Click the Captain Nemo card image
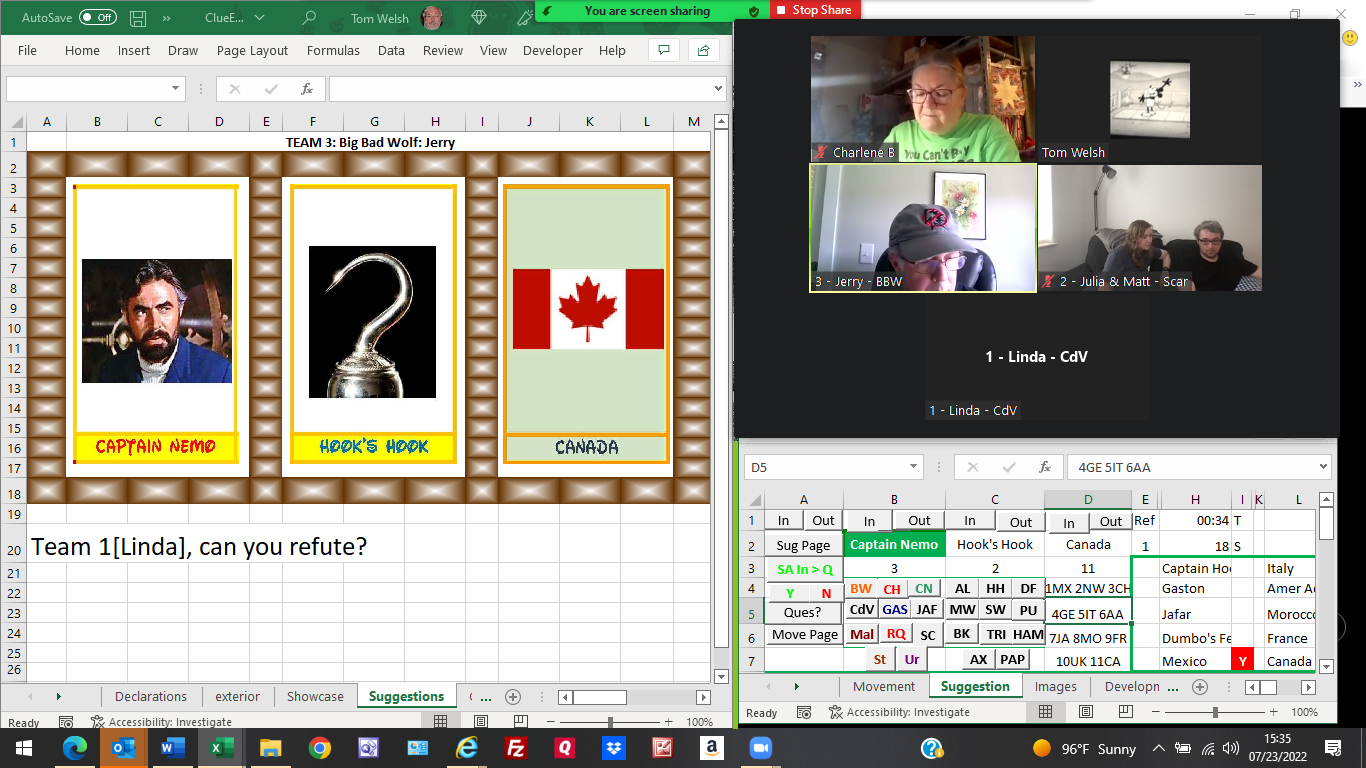 pyautogui.click(x=157, y=321)
